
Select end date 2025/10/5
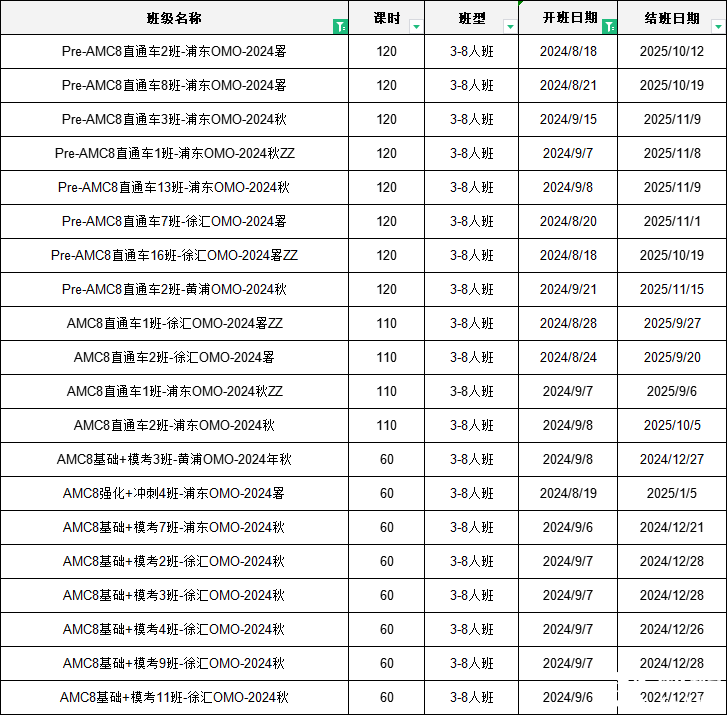pyautogui.click(x=672, y=425)
